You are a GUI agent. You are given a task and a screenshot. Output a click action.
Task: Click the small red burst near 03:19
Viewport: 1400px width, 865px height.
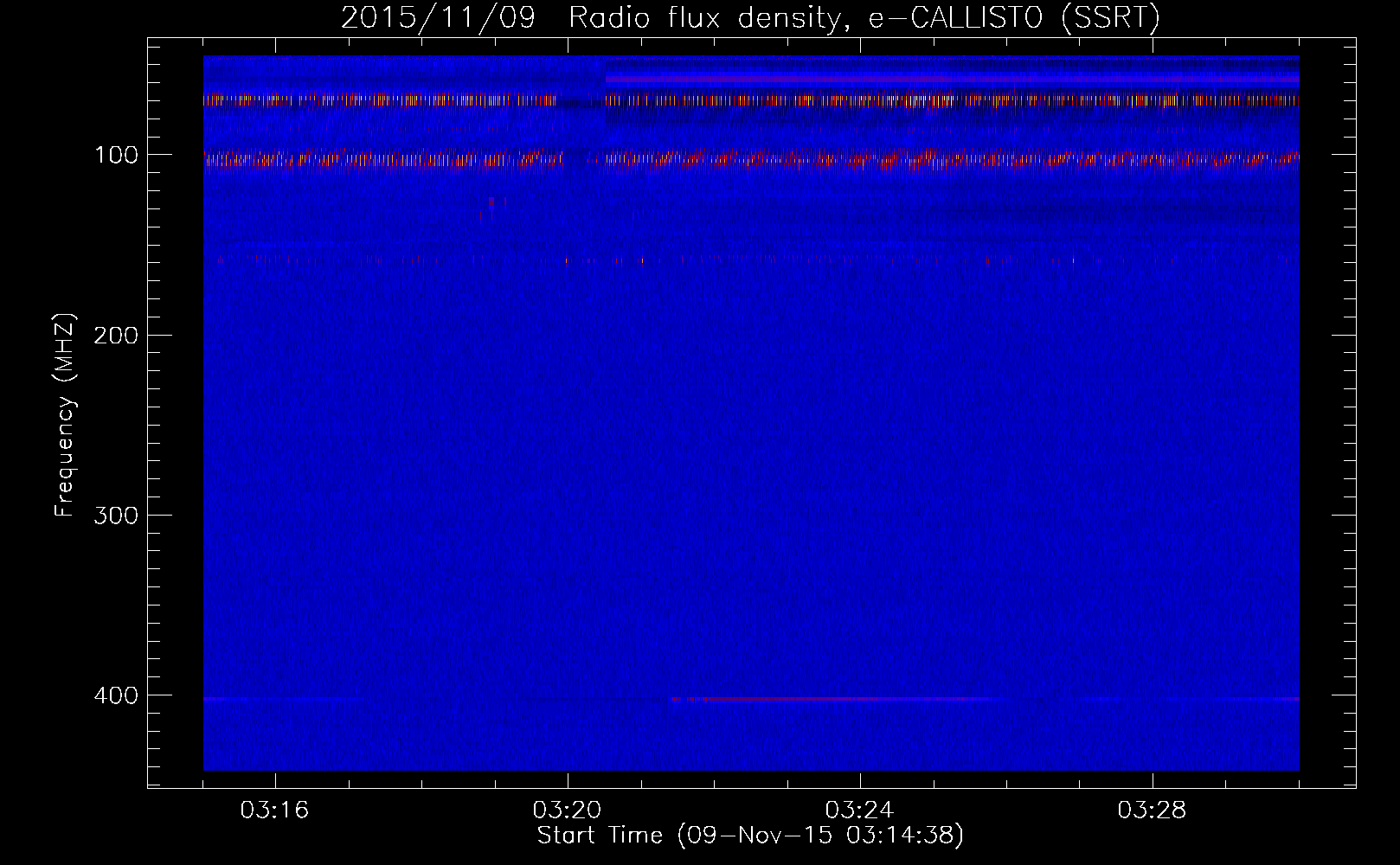491,202
